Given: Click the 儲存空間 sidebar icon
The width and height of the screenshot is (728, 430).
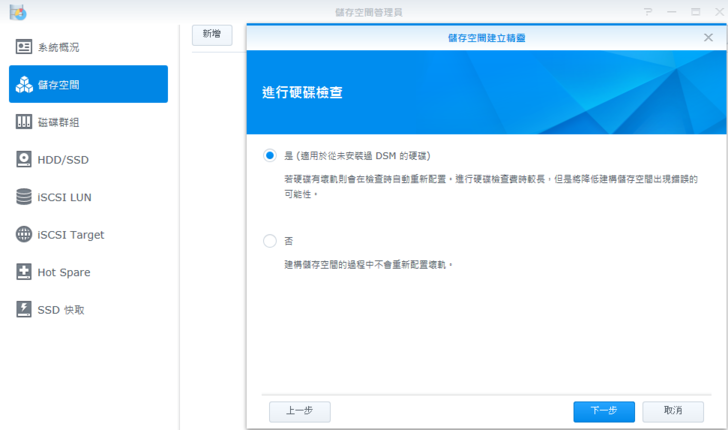Looking at the screenshot, I should click(24, 85).
